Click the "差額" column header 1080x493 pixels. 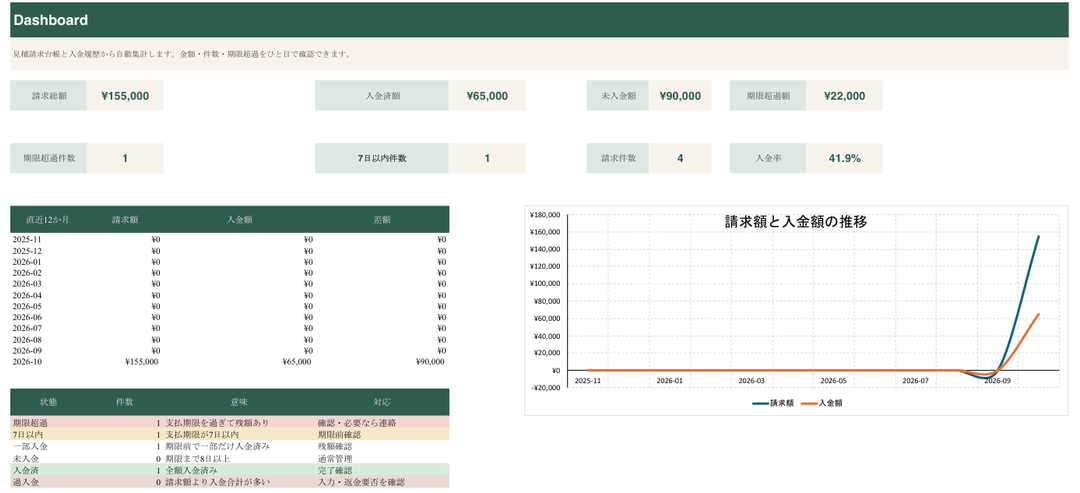pos(382,220)
